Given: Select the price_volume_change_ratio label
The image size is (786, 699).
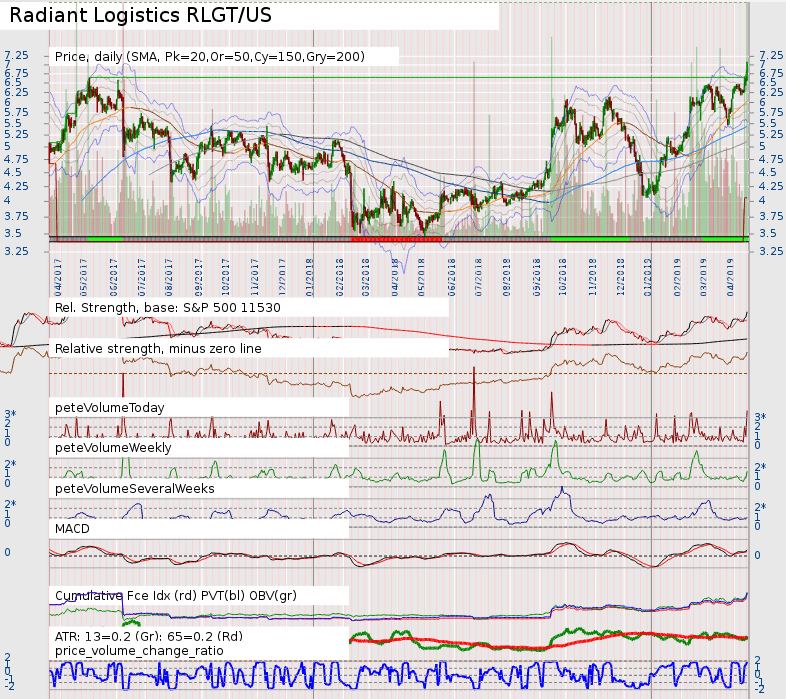Looking at the screenshot, I should click(x=139, y=651).
